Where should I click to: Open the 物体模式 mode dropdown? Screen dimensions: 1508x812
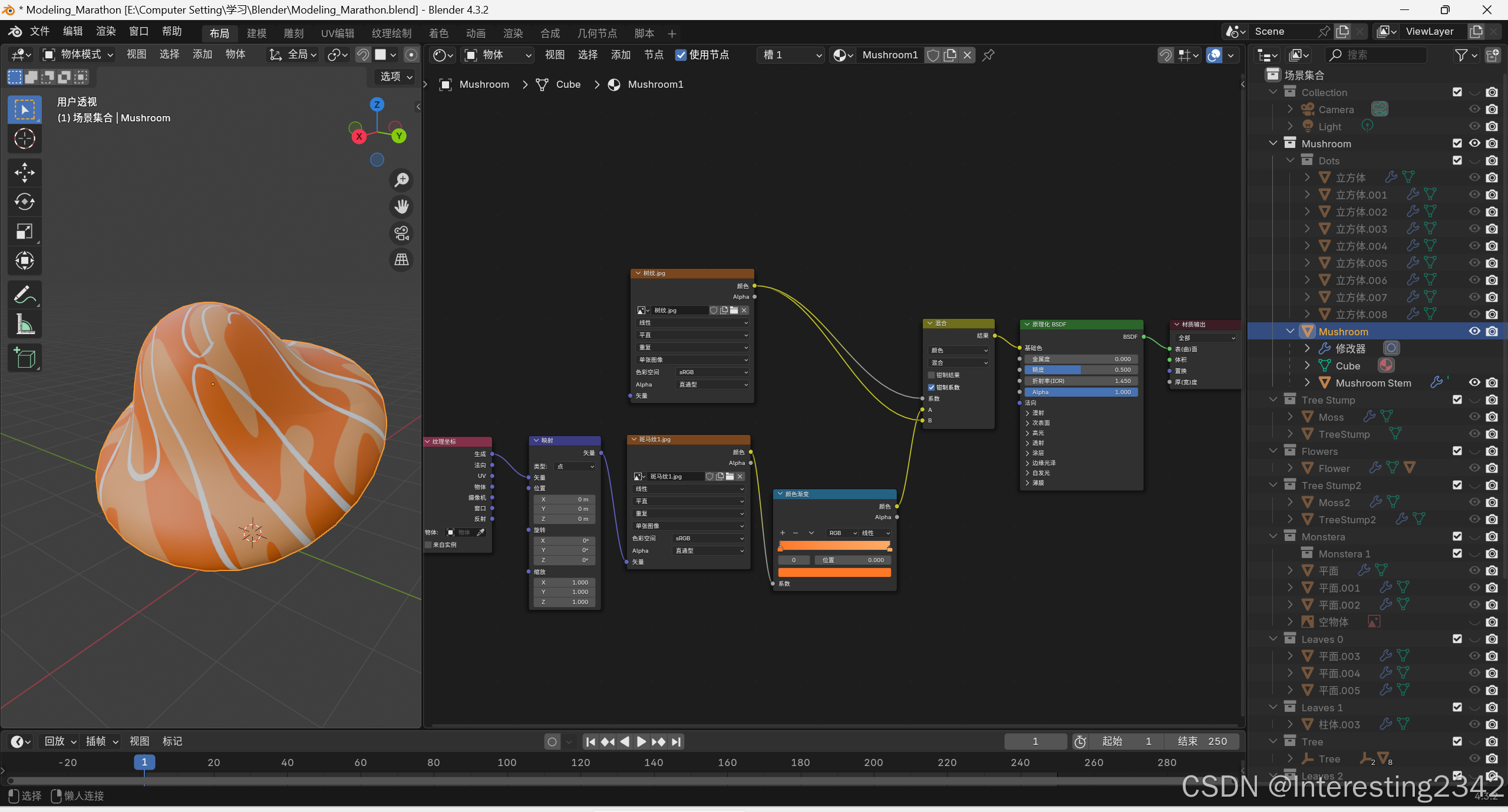[x=78, y=55]
